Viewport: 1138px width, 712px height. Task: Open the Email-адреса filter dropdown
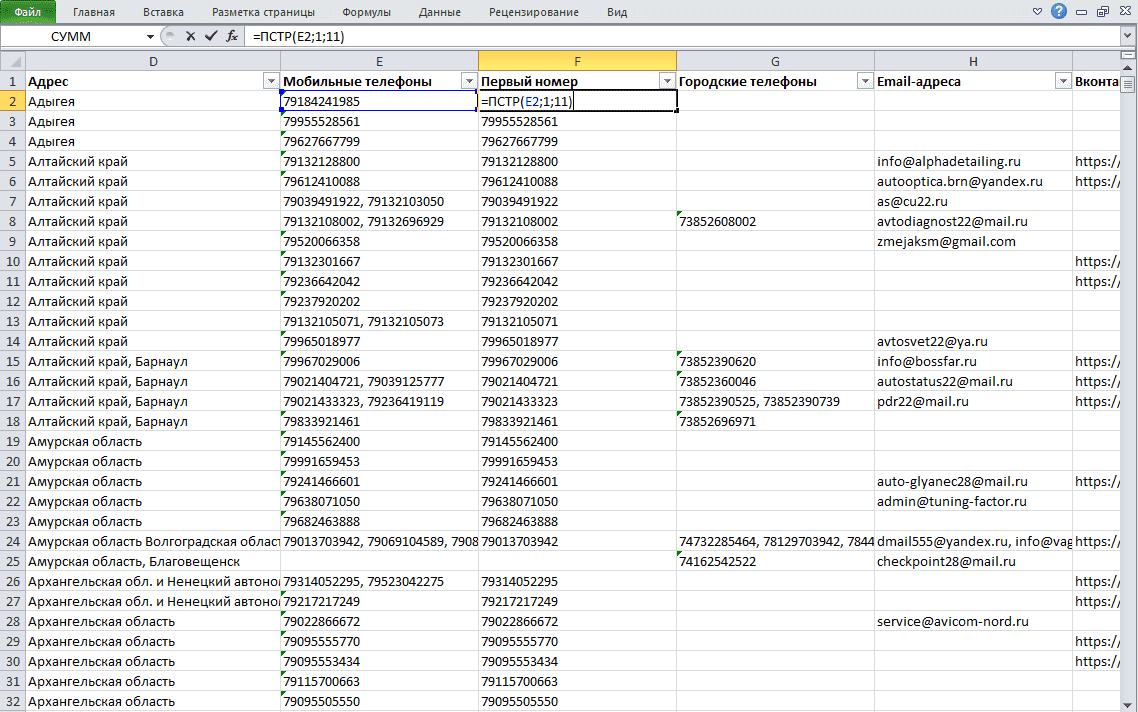click(1063, 81)
